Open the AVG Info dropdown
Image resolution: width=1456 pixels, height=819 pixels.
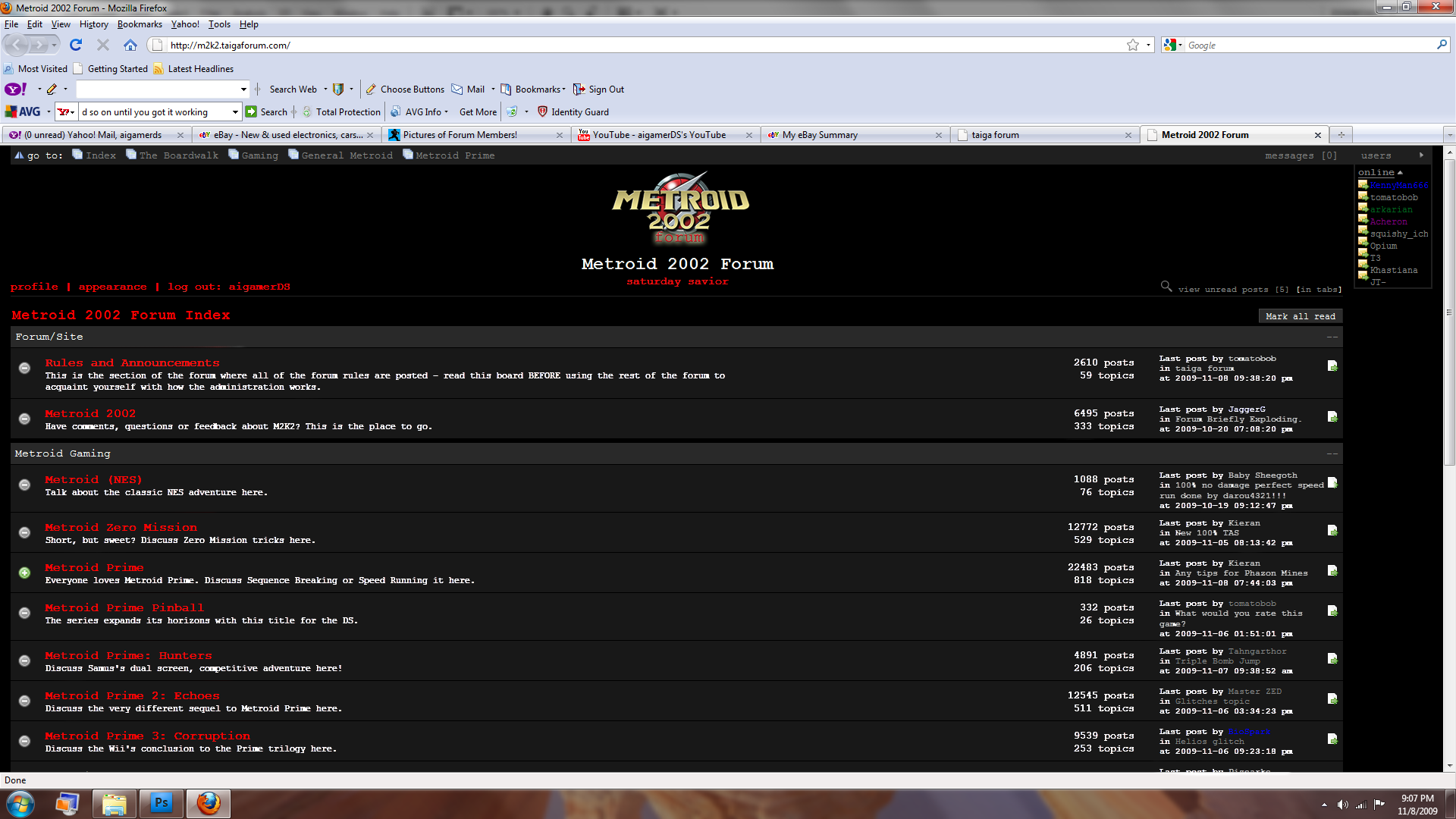(446, 112)
